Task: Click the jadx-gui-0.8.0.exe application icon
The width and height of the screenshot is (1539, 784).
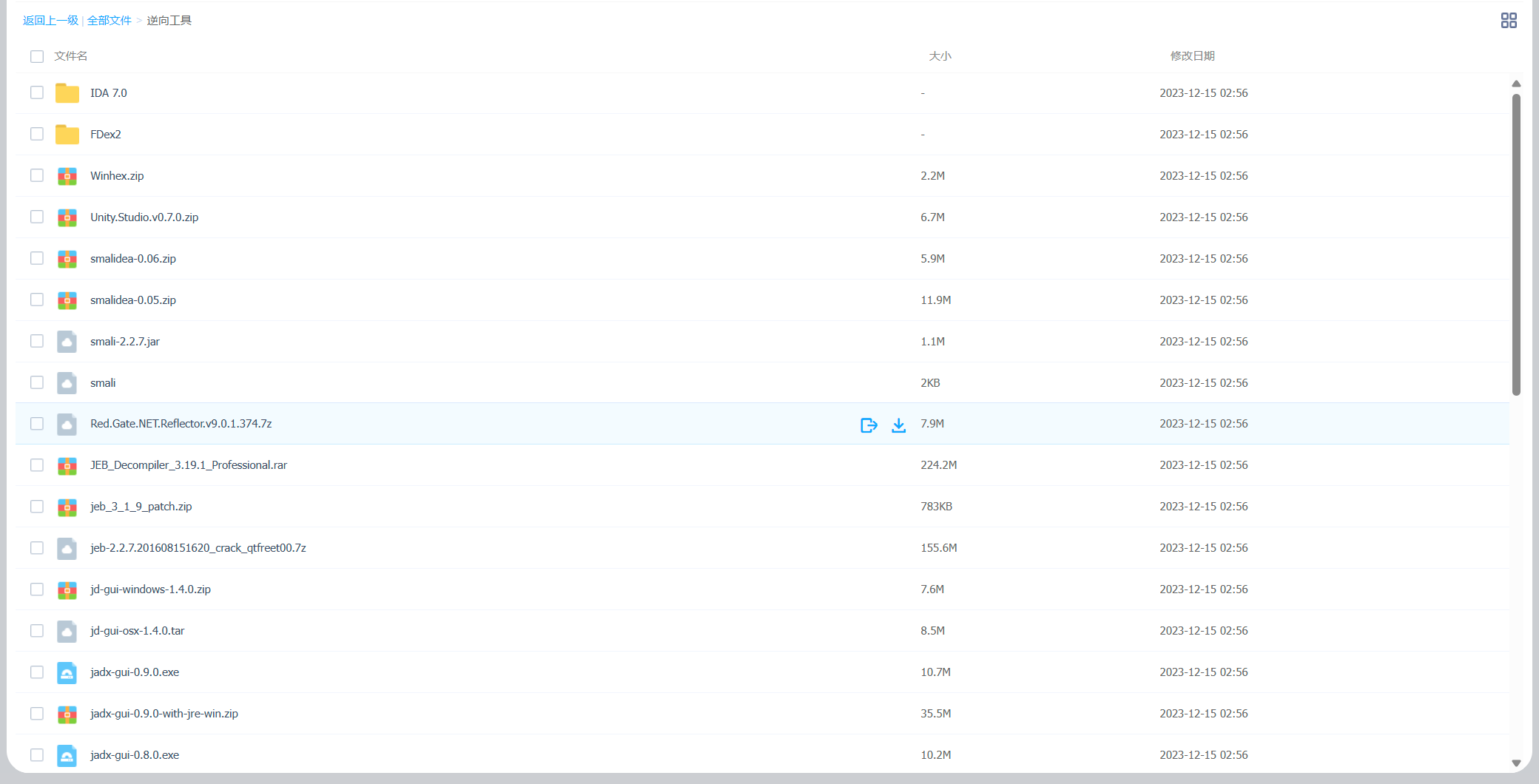Action: (67, 756)
